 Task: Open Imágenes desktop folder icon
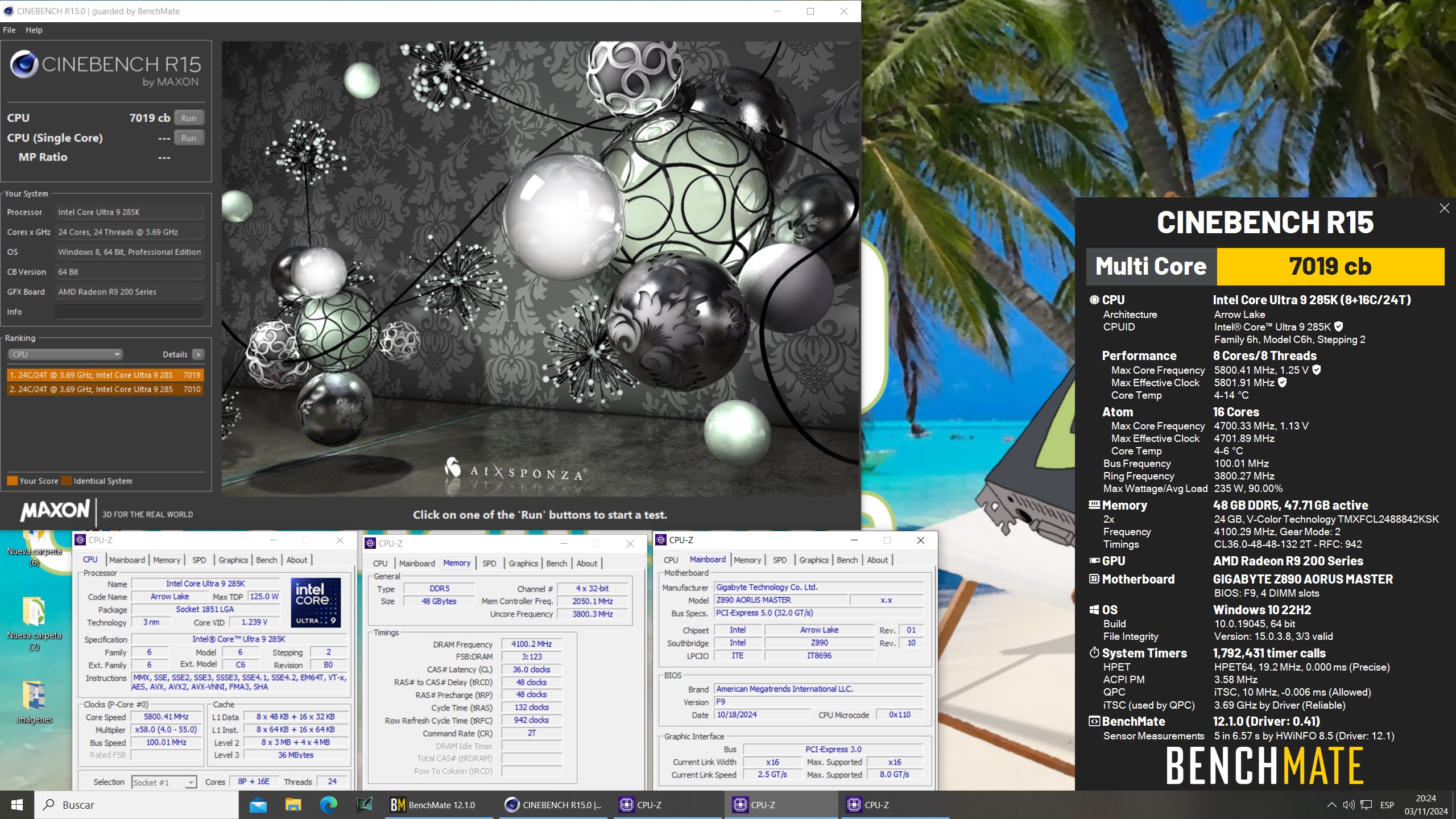[34, 702]
